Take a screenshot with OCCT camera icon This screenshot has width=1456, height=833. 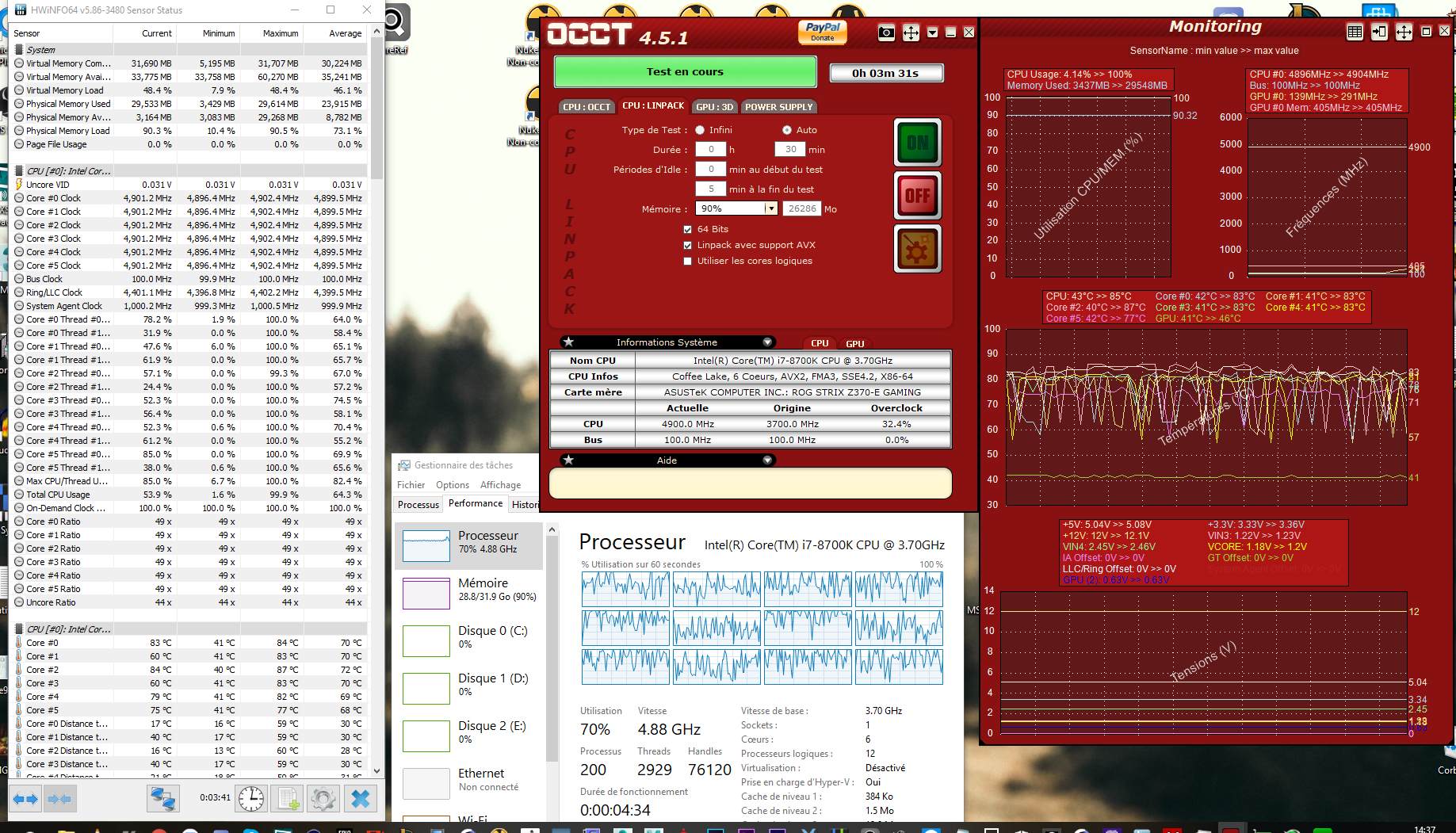point(886,32)
